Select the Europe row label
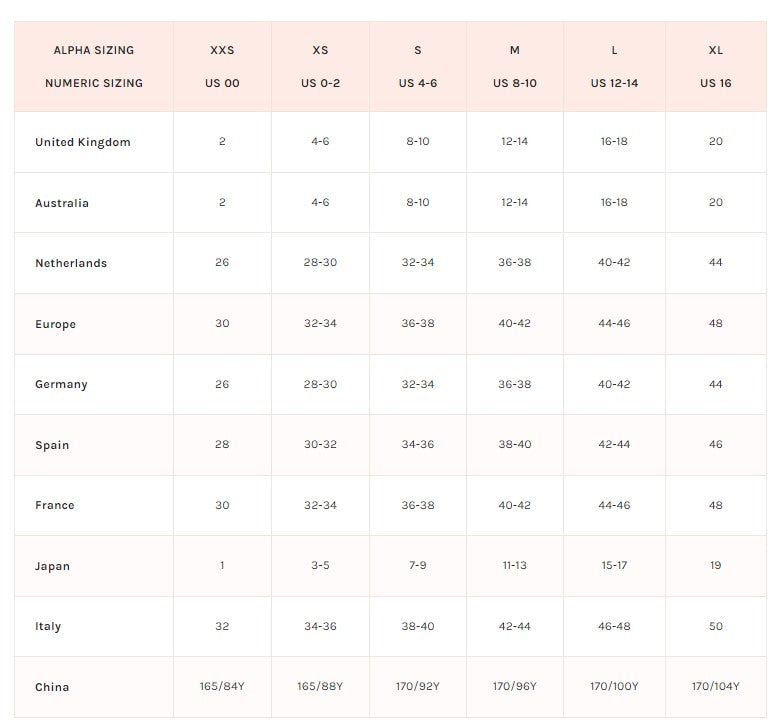Image resolution: width=779 pixels, height=727 pixels. click(56, 324)
